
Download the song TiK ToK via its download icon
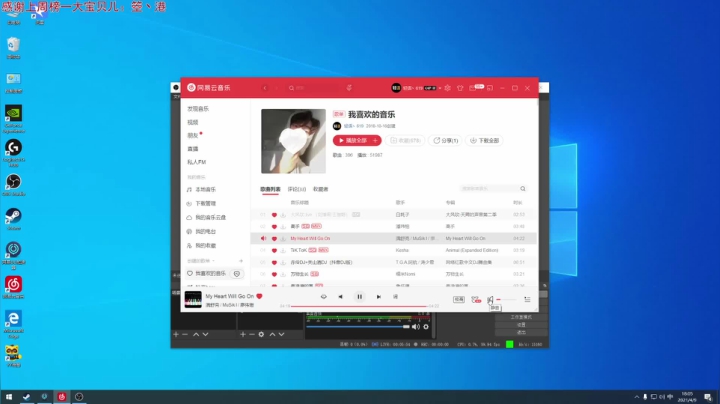click(283, 251)
